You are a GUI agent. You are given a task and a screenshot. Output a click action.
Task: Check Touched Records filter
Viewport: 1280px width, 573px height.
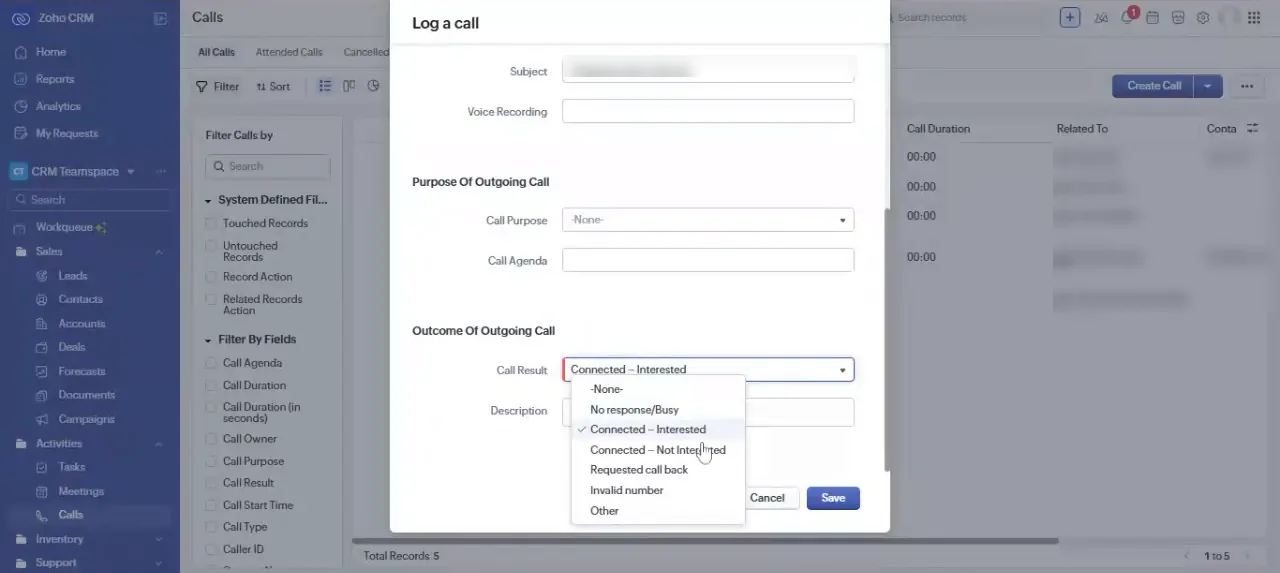[211, 223]
